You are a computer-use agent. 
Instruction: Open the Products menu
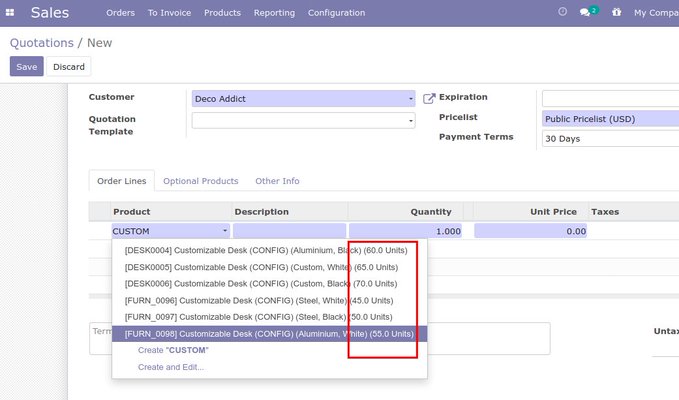click(x=222, y=13)
